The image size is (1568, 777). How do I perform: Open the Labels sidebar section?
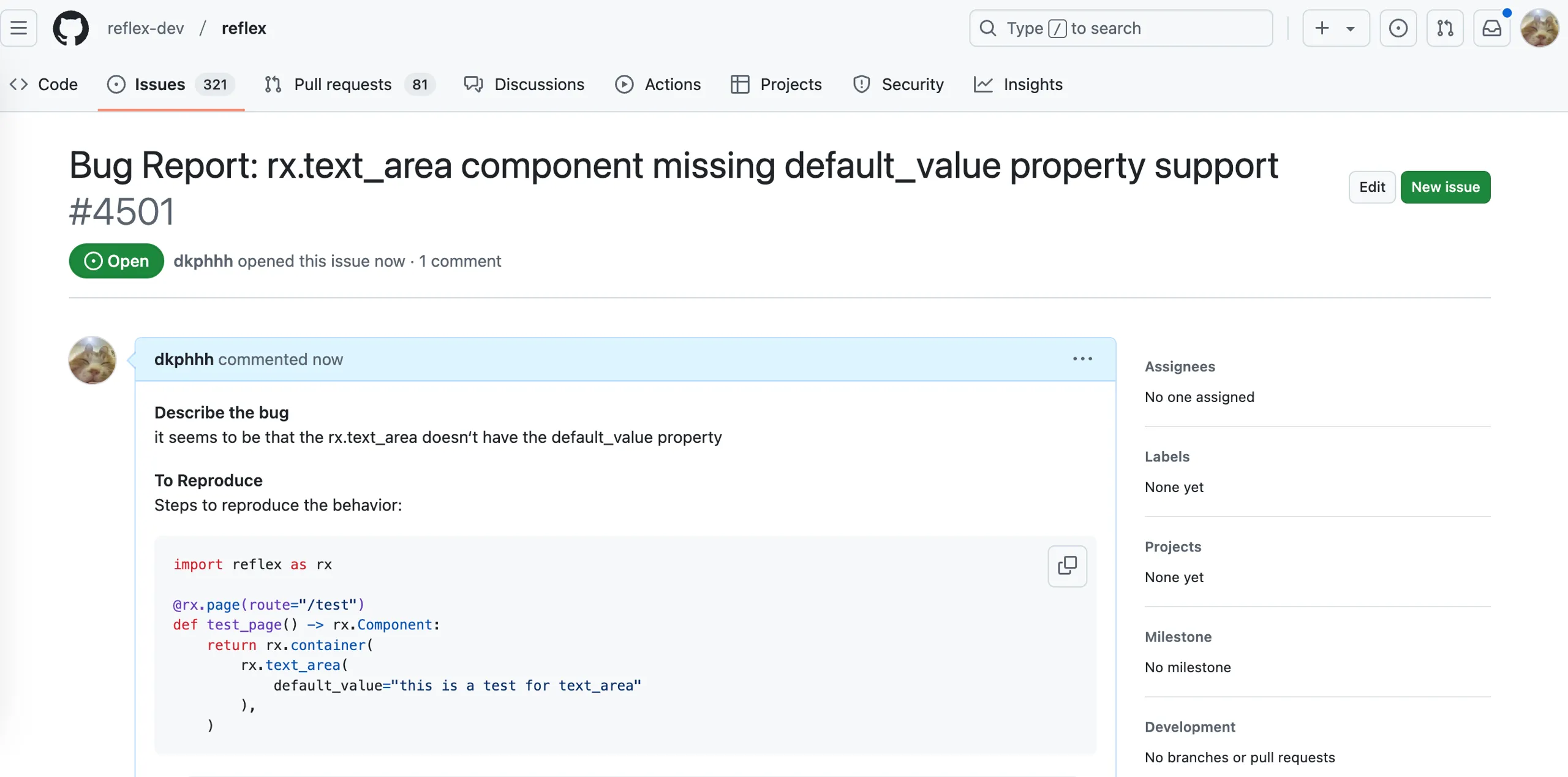(x=1167, y=457)
